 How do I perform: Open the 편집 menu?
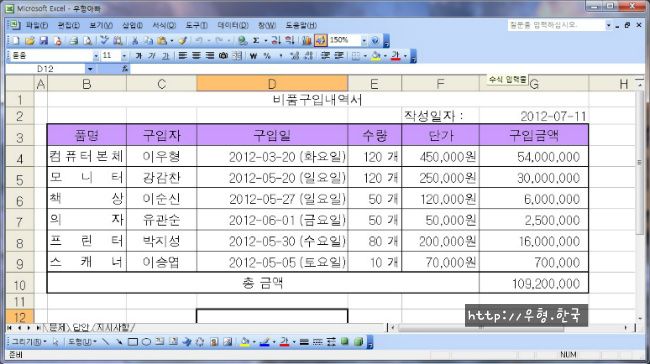[68, 25]
